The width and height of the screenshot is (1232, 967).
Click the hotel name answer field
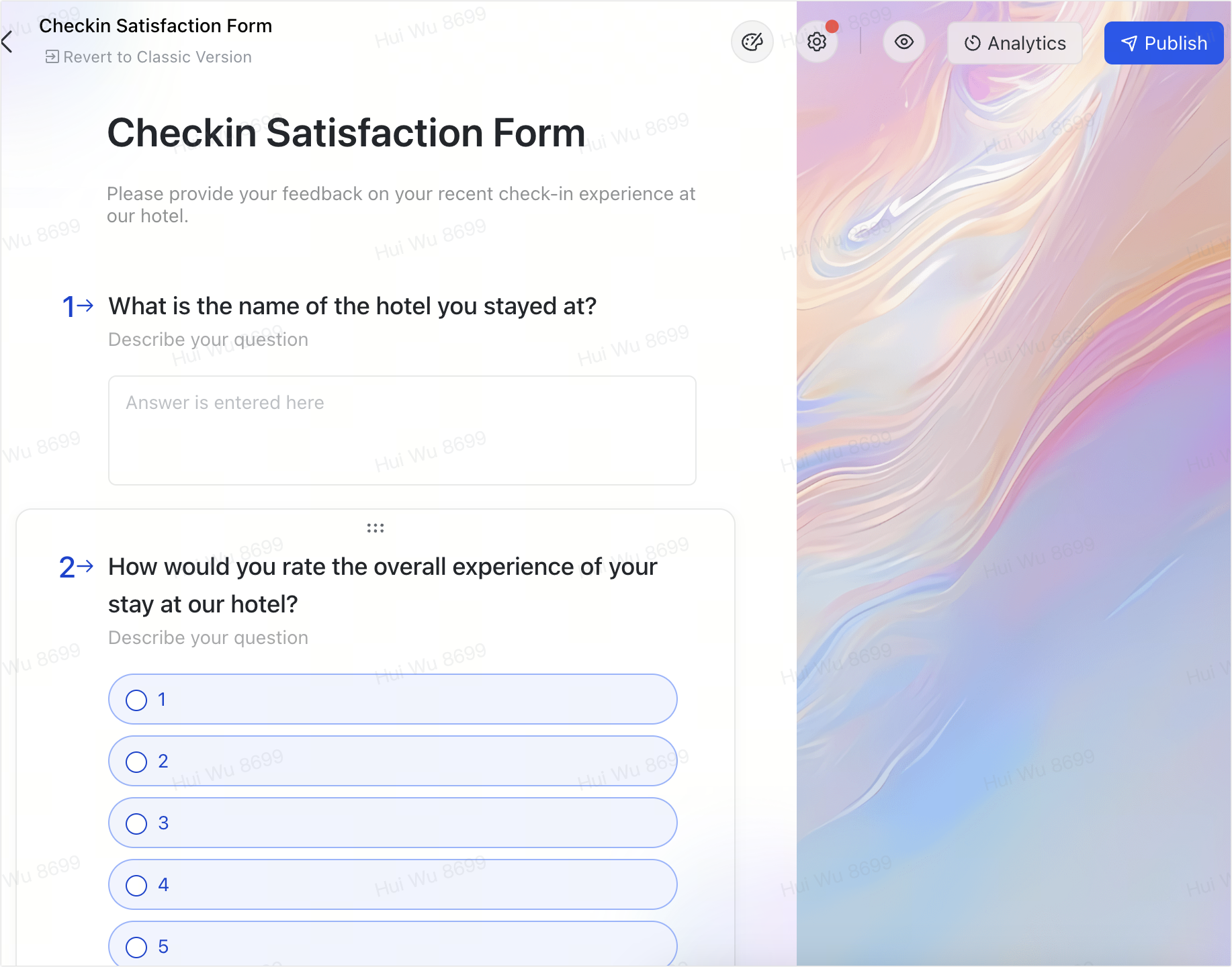(402, 430)
